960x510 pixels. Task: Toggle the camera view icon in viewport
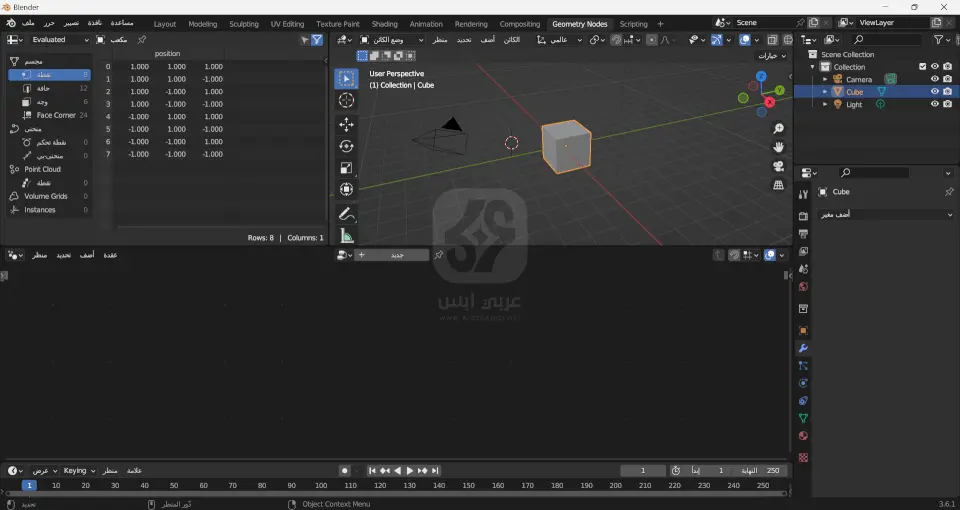pyautogui.click(x=778, y=167)
